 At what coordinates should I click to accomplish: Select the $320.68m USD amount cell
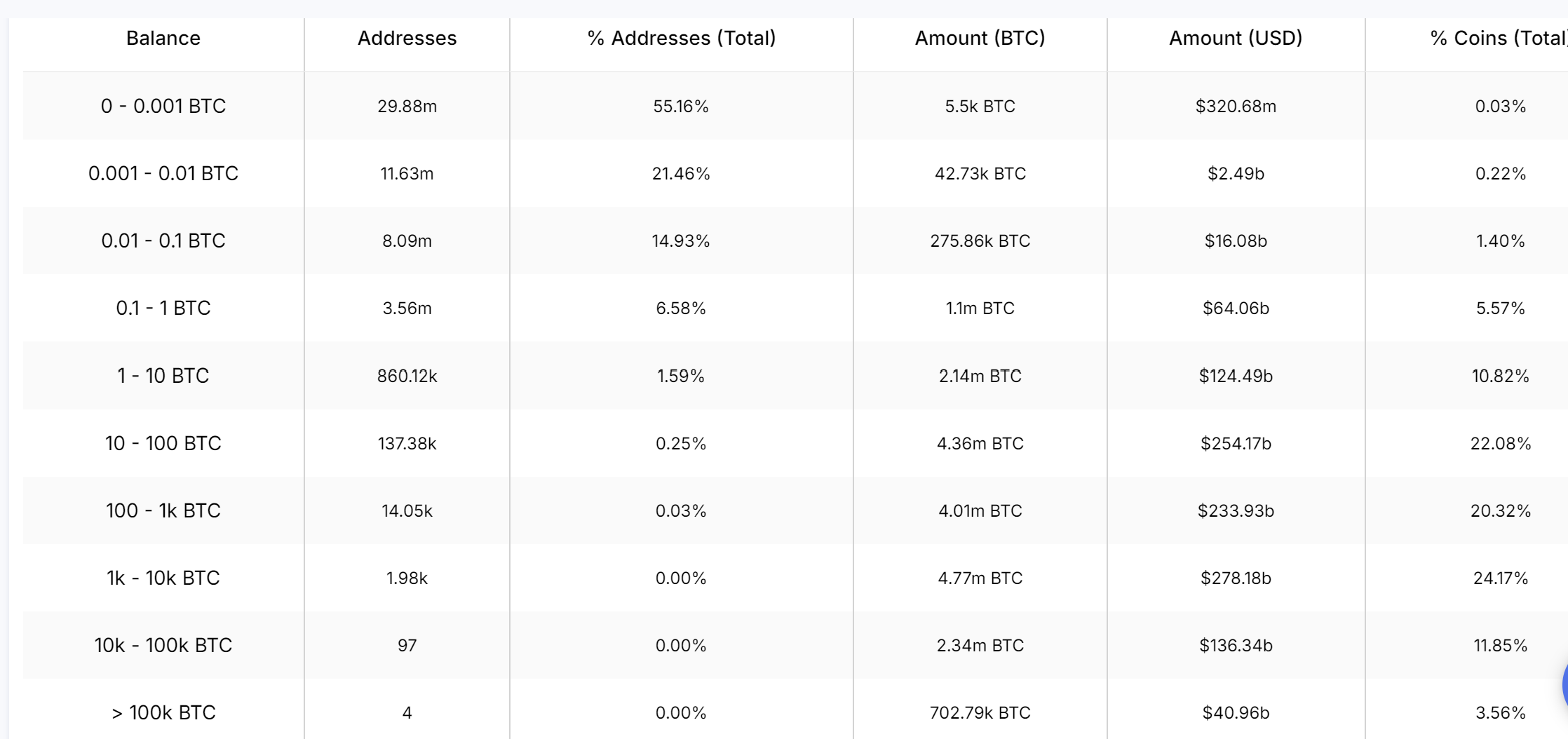(1235, 106)
